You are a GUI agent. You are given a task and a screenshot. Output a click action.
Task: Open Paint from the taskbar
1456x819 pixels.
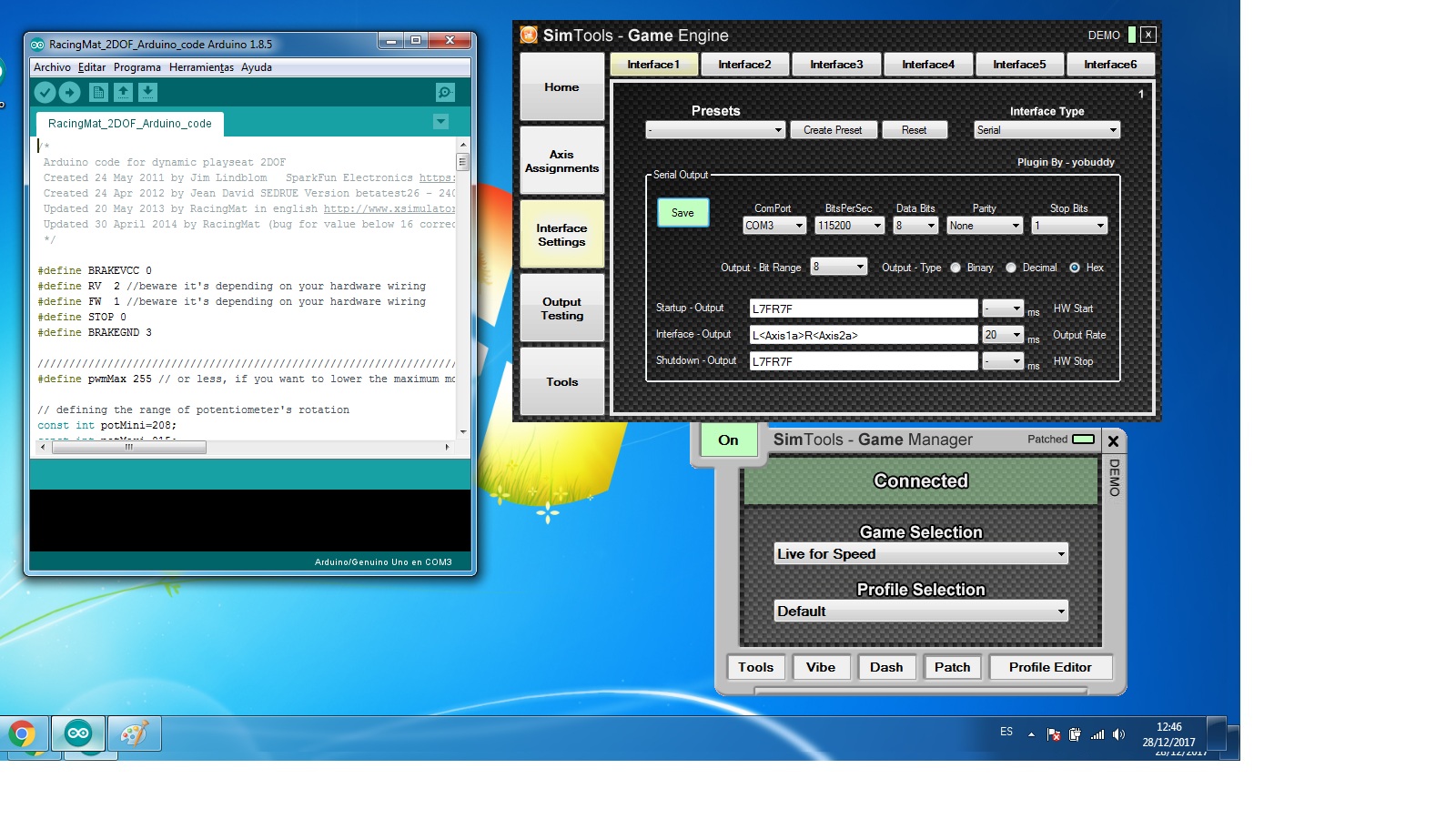pyautogui.click(x=135, y=733)
